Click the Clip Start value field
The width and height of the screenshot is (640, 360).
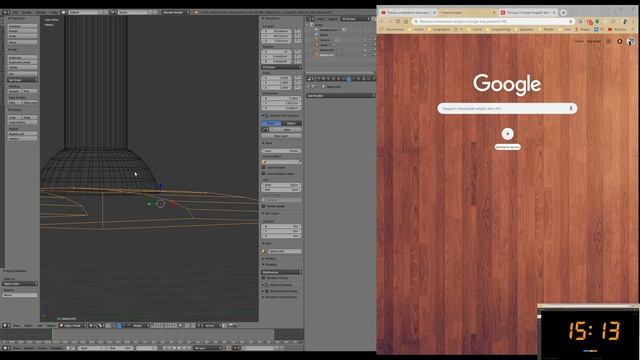pos(281,185)
